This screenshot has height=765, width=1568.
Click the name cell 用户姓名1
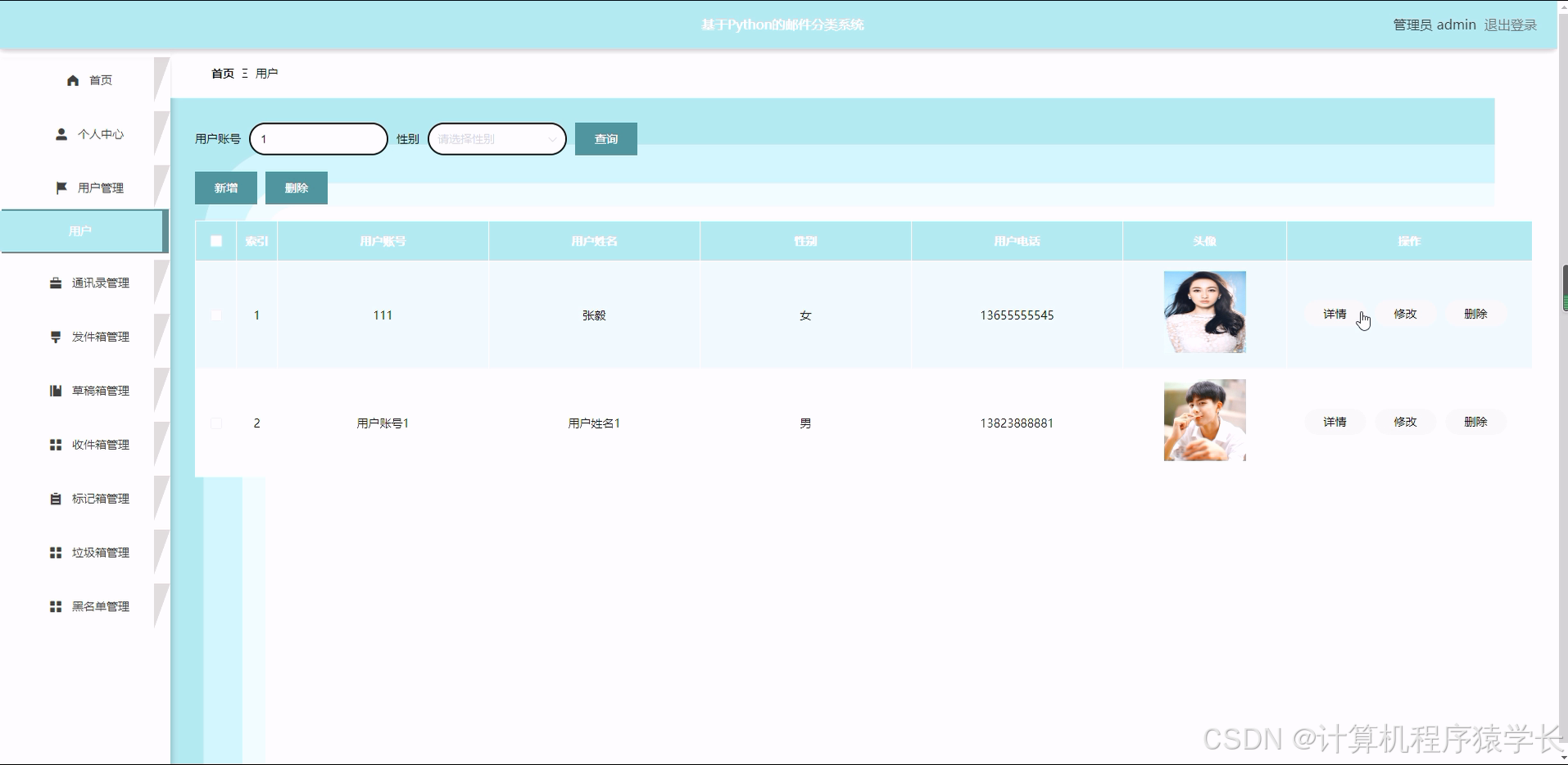(x=594, y=423)
